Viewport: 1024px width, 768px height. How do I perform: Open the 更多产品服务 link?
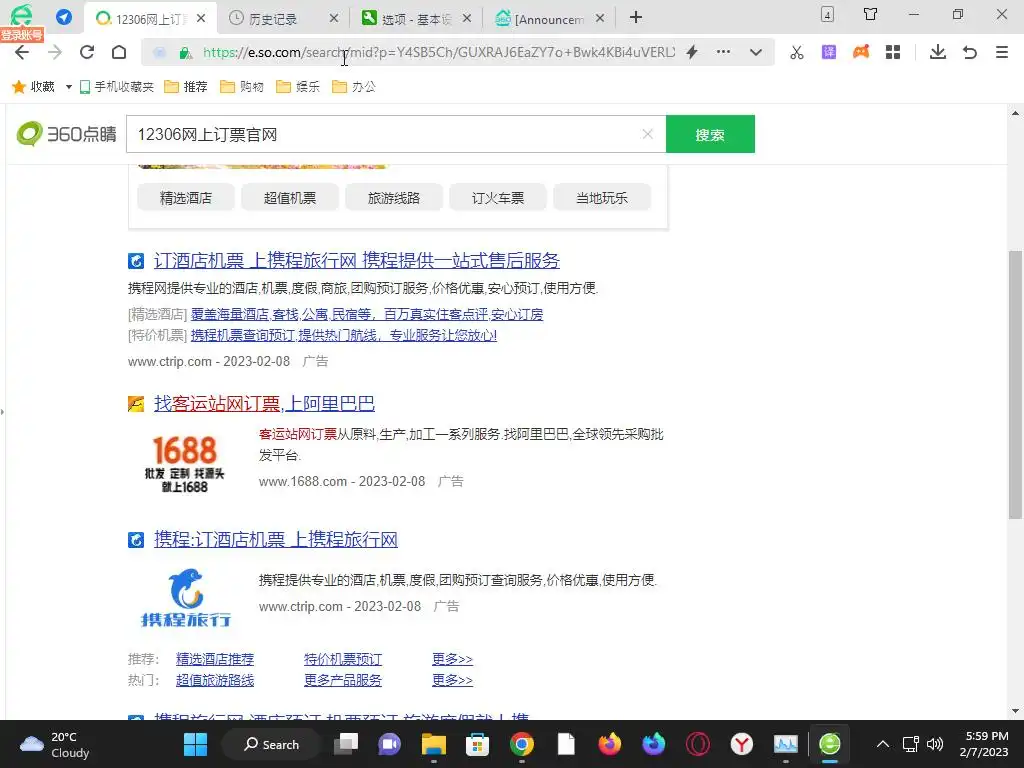coord(343,680)
